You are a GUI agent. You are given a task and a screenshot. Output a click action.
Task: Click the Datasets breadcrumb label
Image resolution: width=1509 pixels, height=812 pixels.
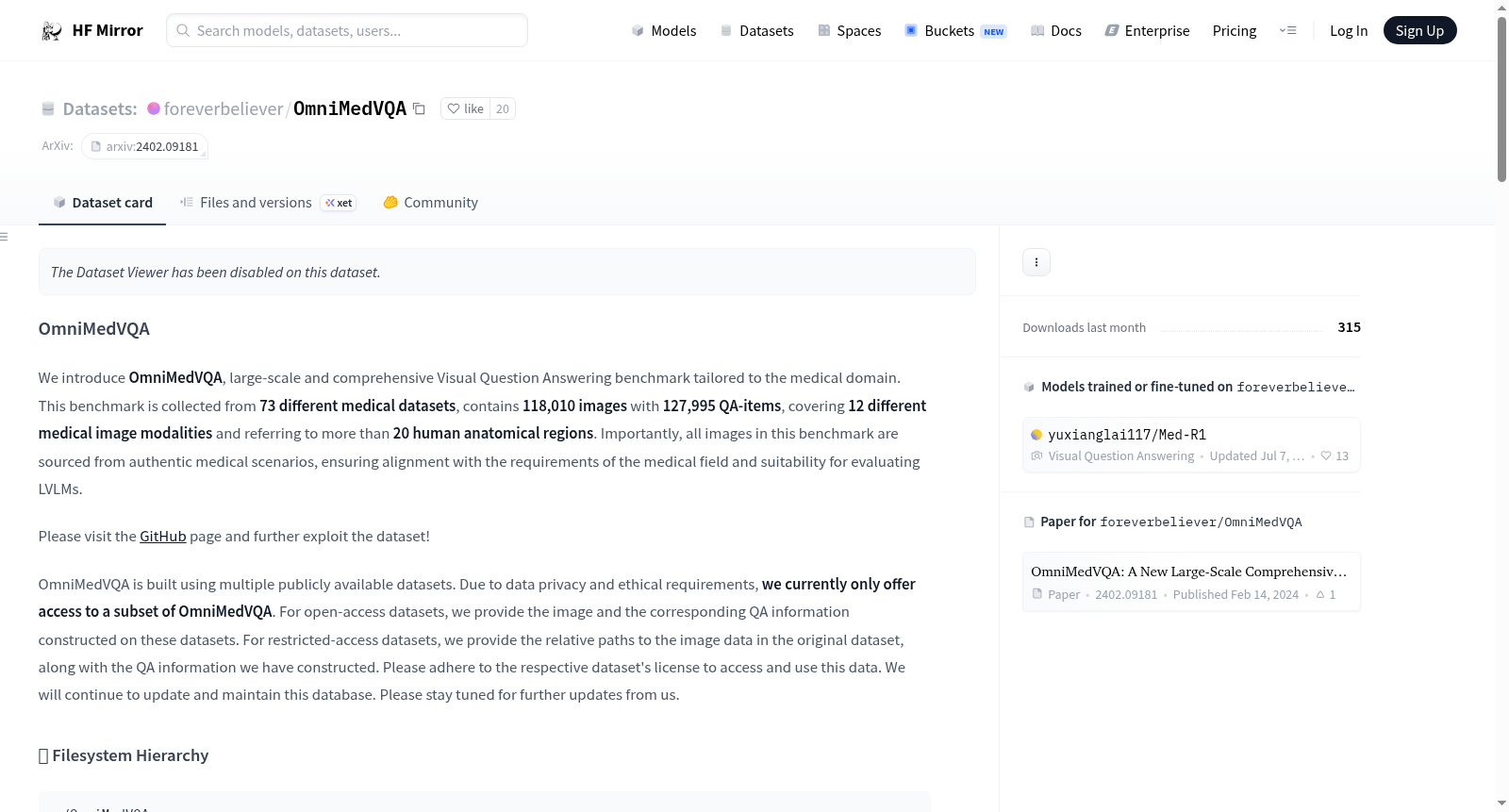pyautogui.click(x=100, y=108)
